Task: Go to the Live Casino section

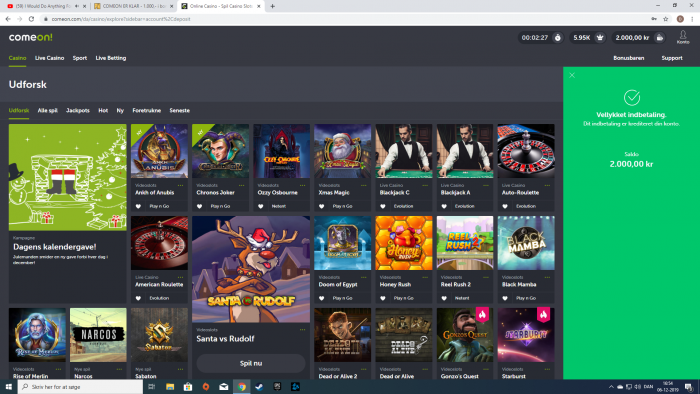Action: pyautogui.click(x=50, y=58)
